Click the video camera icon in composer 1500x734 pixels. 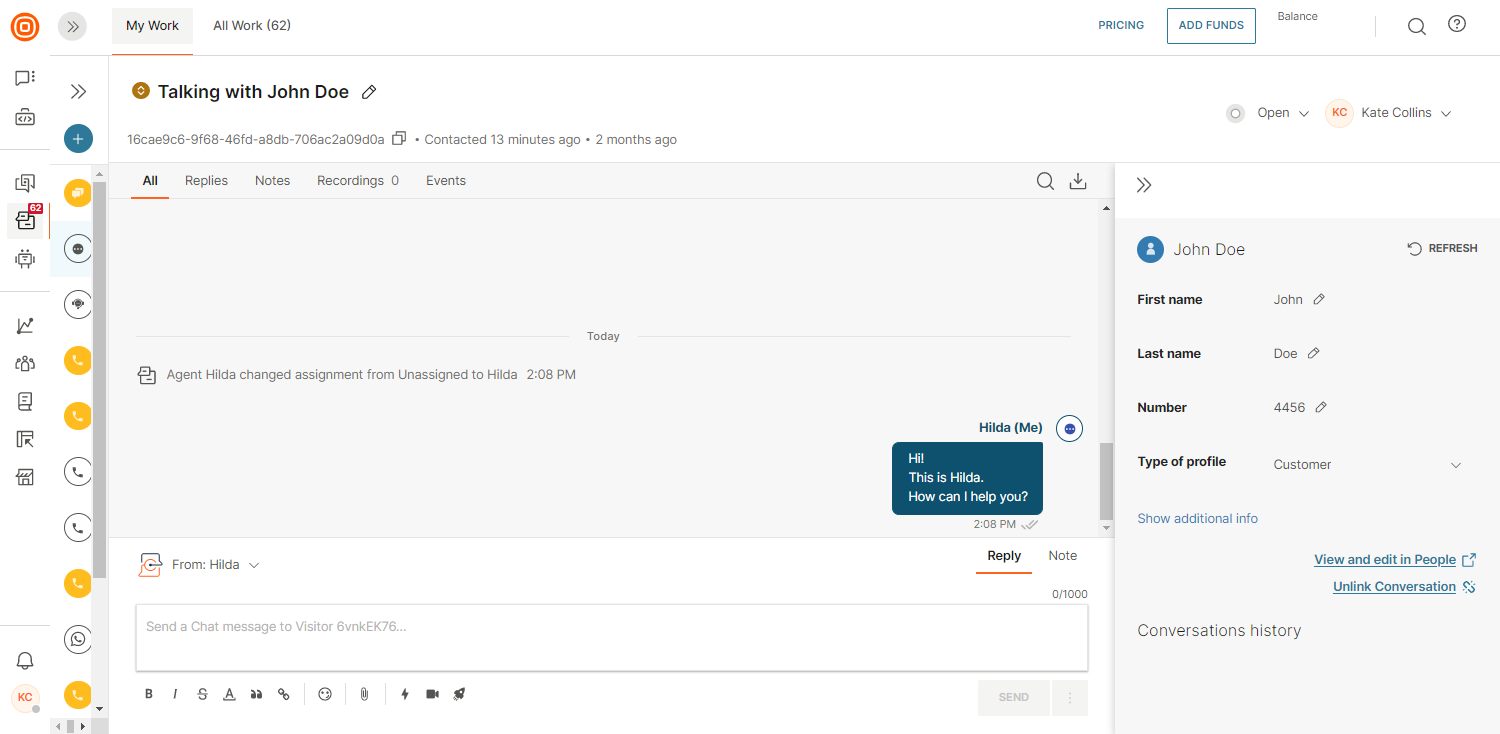[432, 694]
